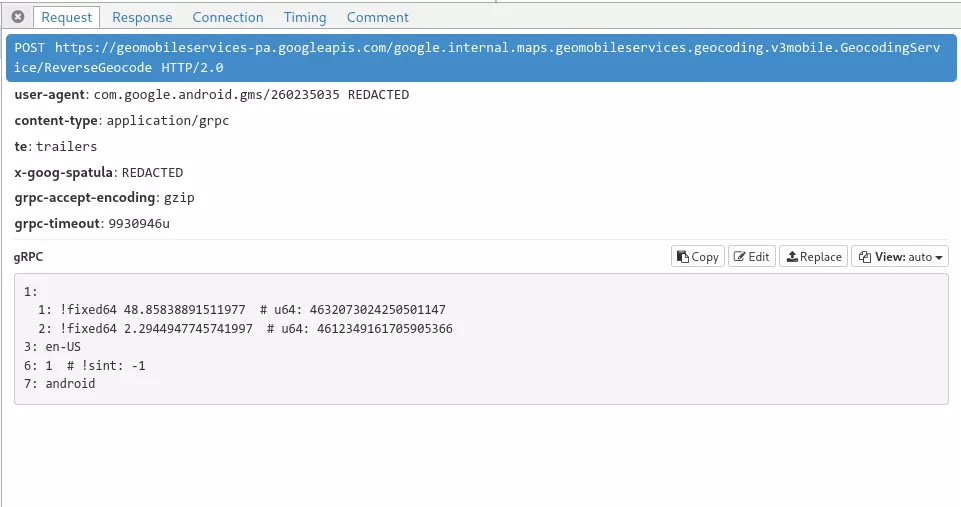This screenshot has height=507, width=961.
Task: Click the Edit button for gRPC body
Action: coord(751,257)
